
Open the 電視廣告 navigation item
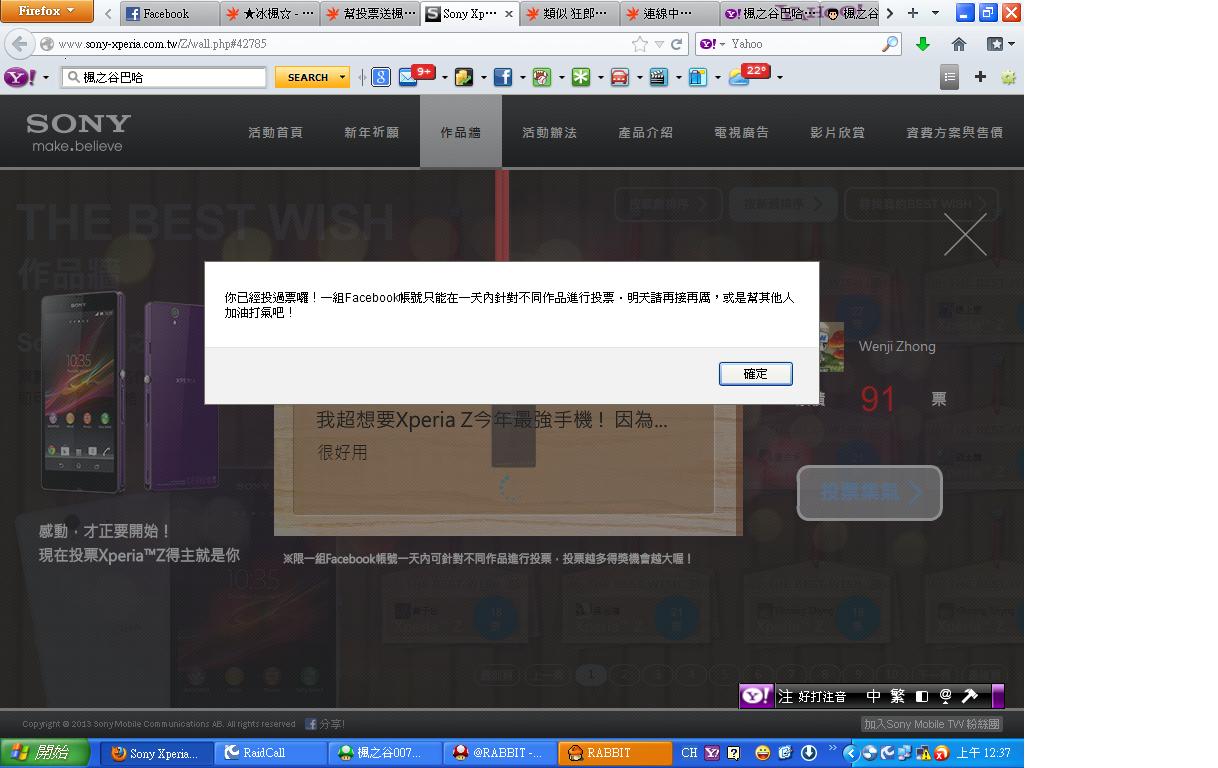click(x=741, y=132)
